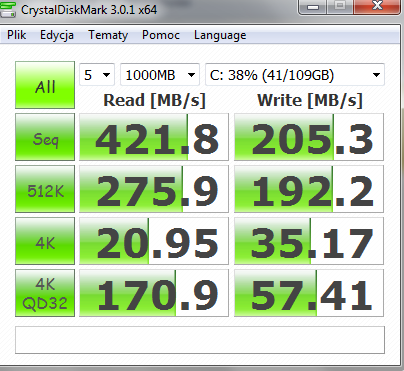Click the empty comment text field at bottom
This screenshot has width=404, height=371.
click(x=200, y=340)
